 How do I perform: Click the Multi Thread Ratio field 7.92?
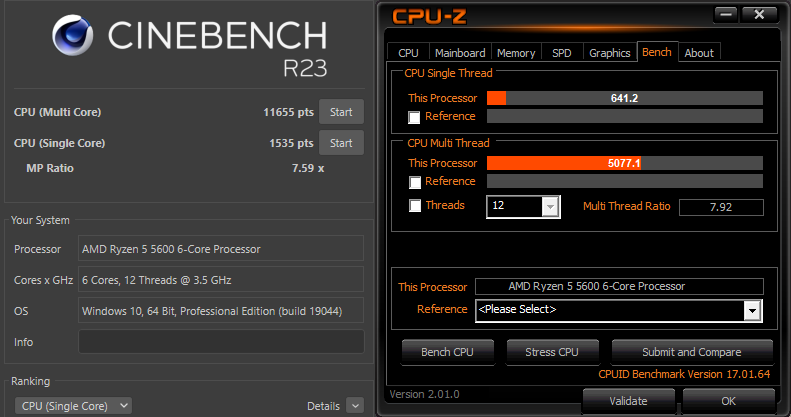click(x=721, y=207)
